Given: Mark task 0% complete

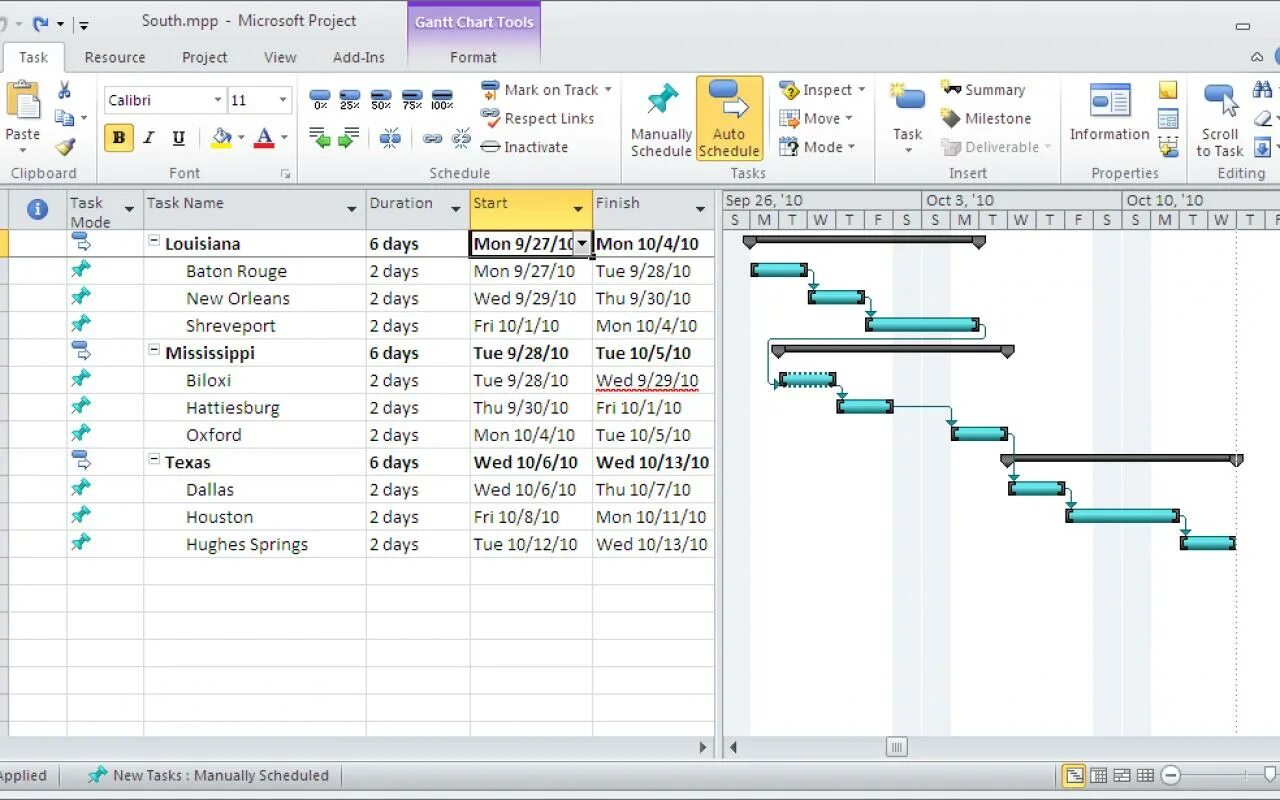Looking at the screenshot, I should pos(320,99).
